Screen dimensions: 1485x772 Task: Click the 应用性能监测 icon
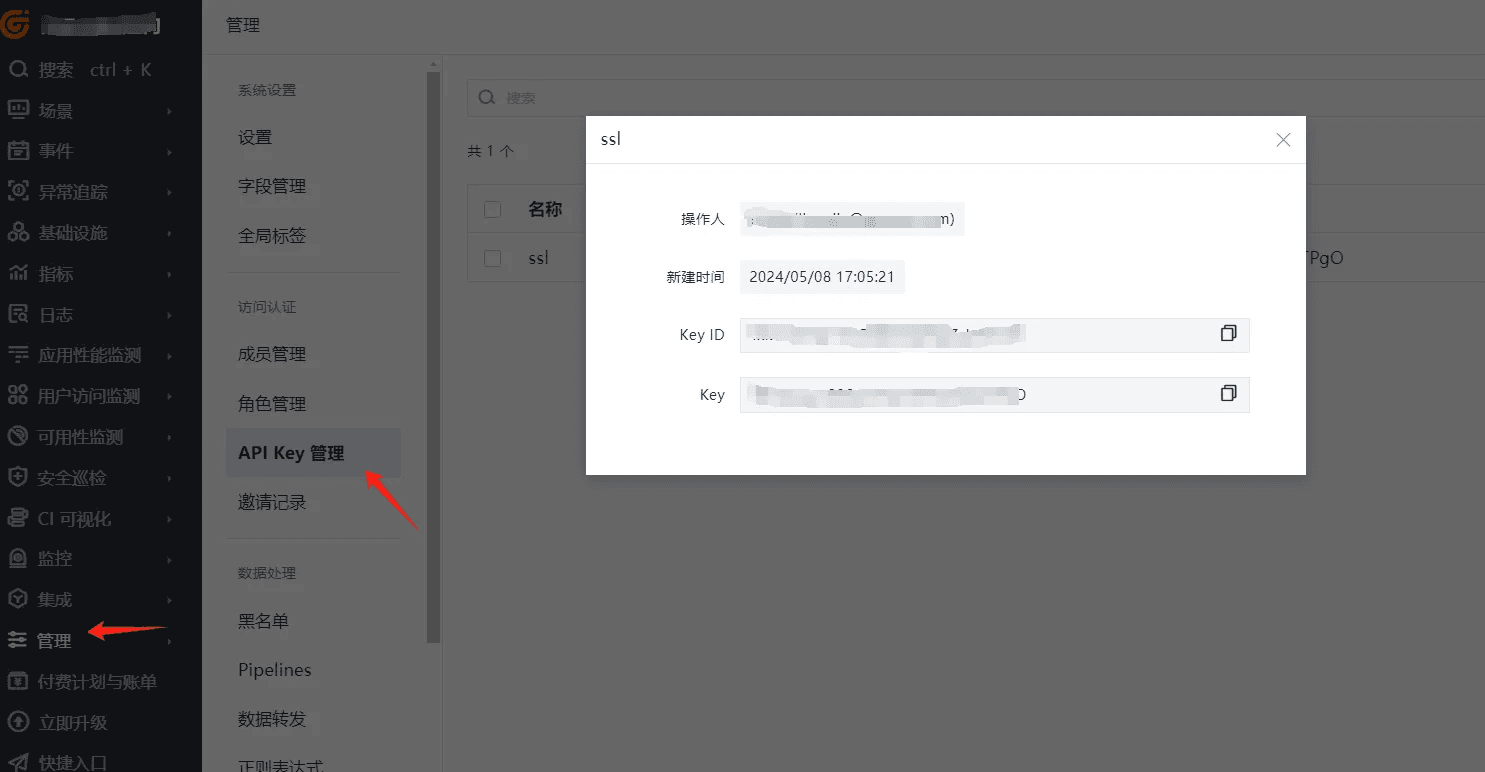[x=18, y=355]
